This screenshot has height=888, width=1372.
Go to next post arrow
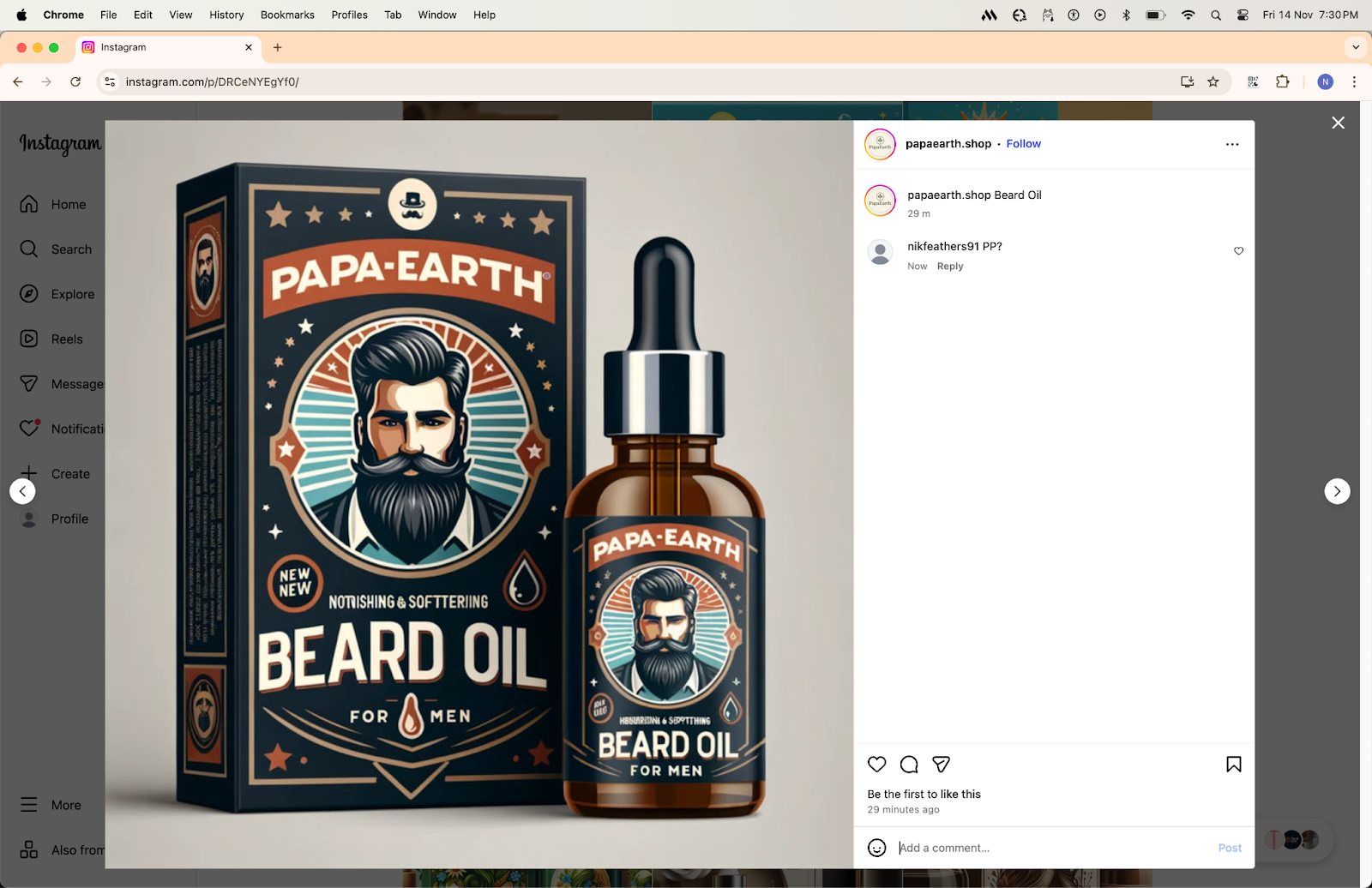tap(1337, 491)
